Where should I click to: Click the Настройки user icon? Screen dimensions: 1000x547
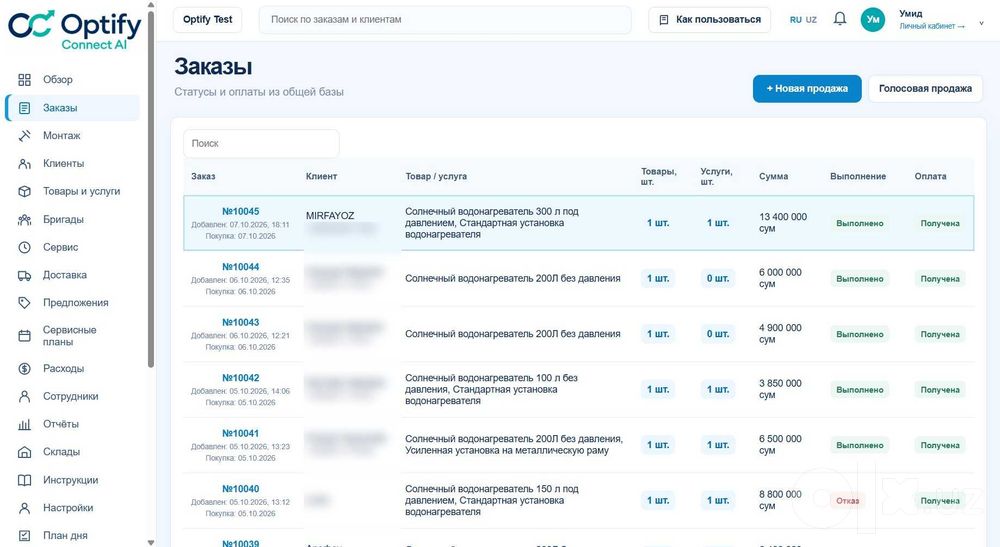coord(24,508)
